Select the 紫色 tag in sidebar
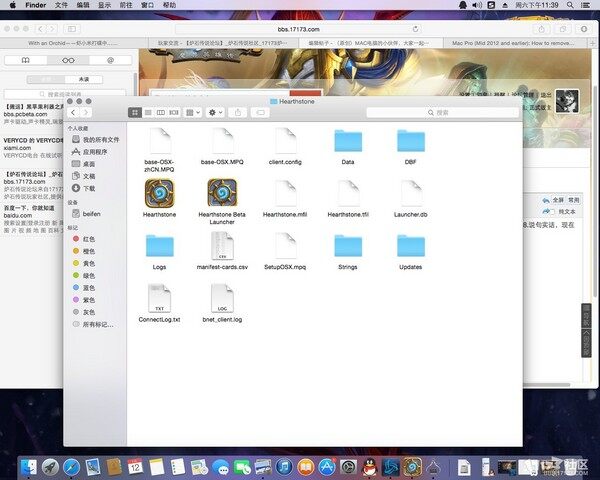The height and width of the screenshot is (480, 600). click(84, 300)
